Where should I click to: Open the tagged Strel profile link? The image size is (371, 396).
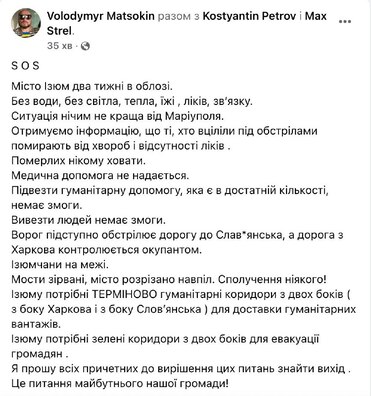point(59,31)
